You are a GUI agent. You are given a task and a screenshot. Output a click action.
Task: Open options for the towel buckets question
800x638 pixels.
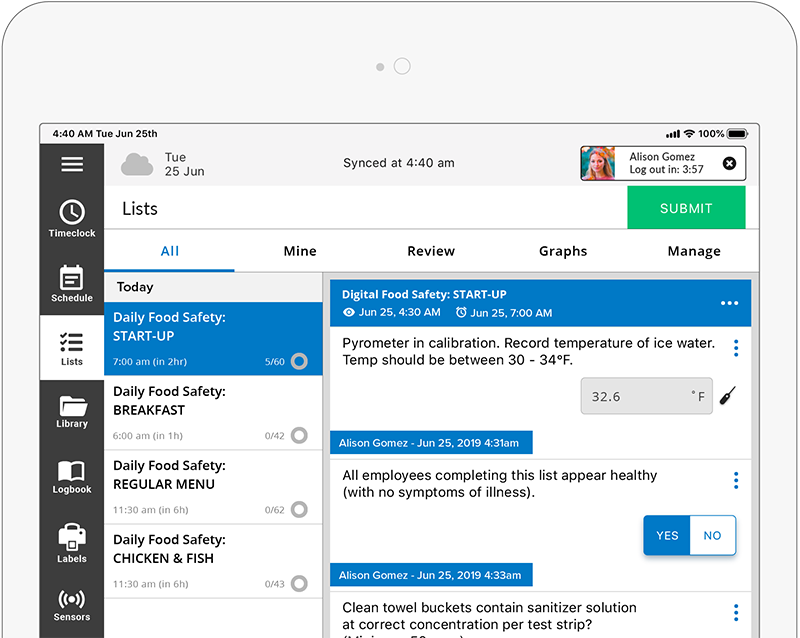736,612
